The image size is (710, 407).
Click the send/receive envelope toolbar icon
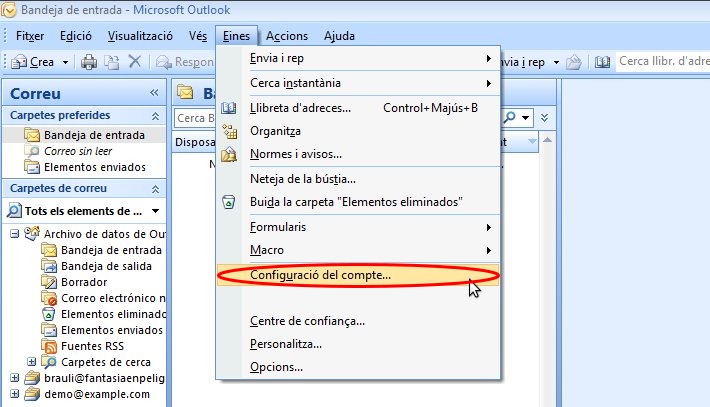point(574,62)
